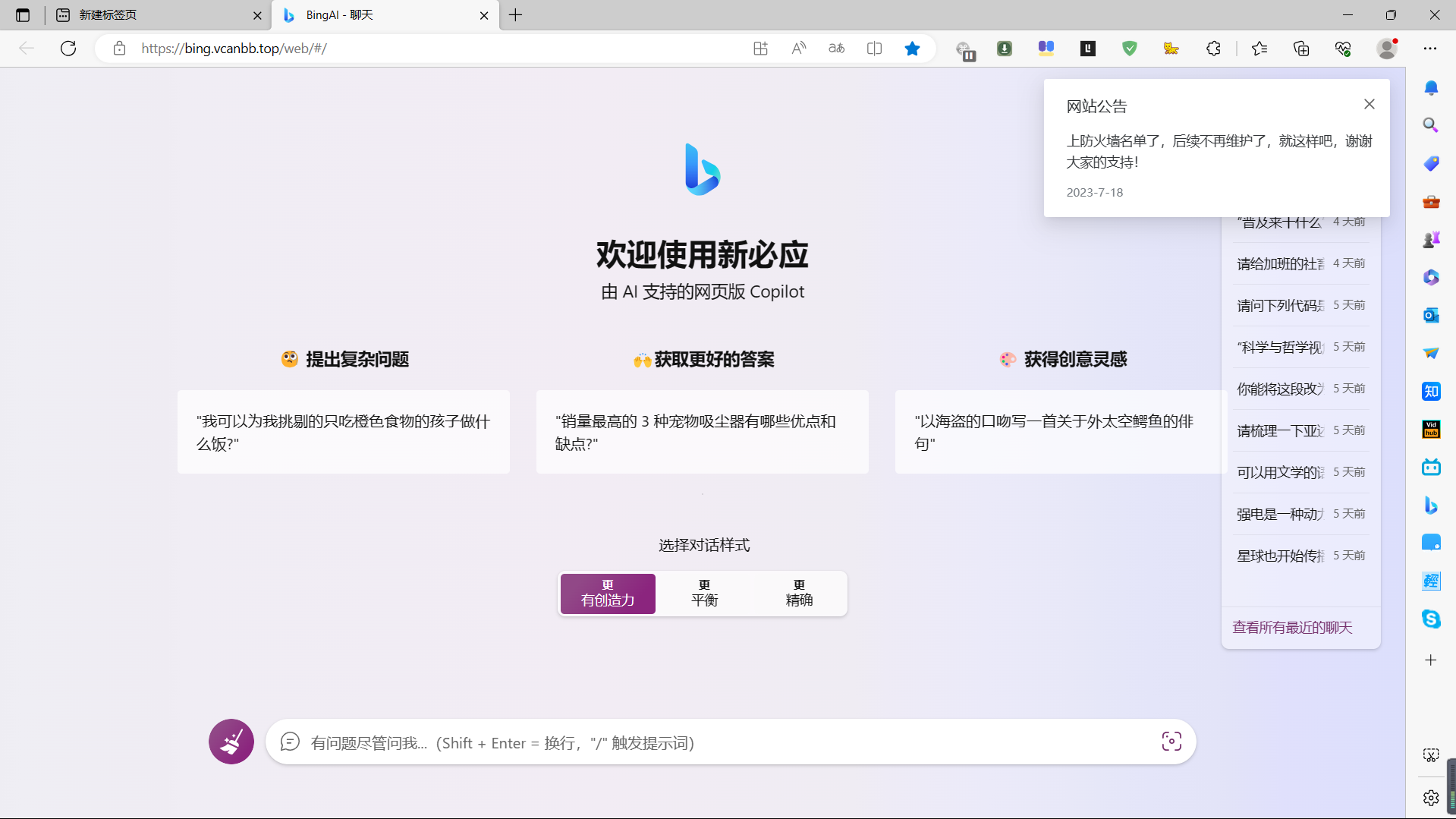1456x819 pixels.
Task: Add a site to the sidebar
Action: click(x=1431, y=660)
